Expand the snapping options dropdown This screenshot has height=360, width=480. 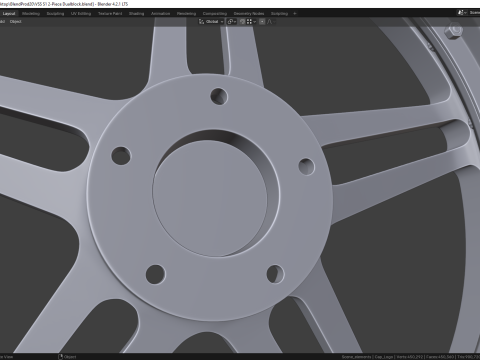251,22
